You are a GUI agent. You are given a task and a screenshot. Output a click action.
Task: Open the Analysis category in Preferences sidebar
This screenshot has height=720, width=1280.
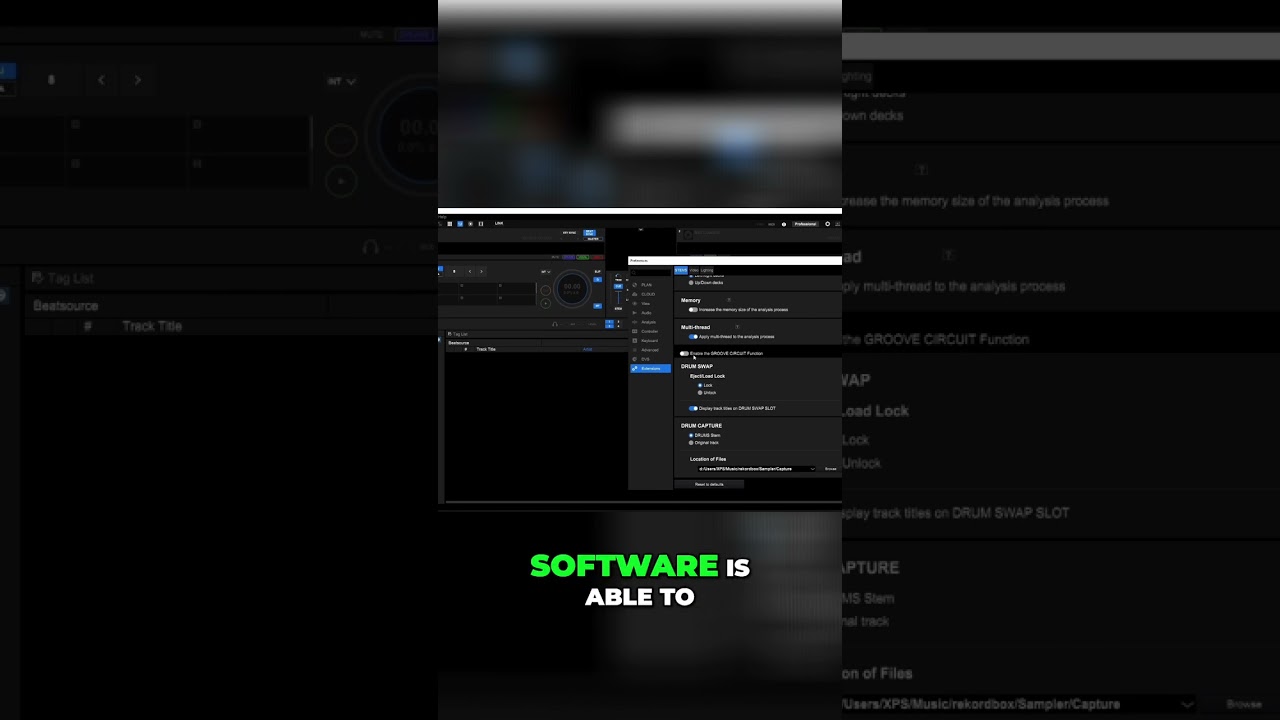[649, 322]
